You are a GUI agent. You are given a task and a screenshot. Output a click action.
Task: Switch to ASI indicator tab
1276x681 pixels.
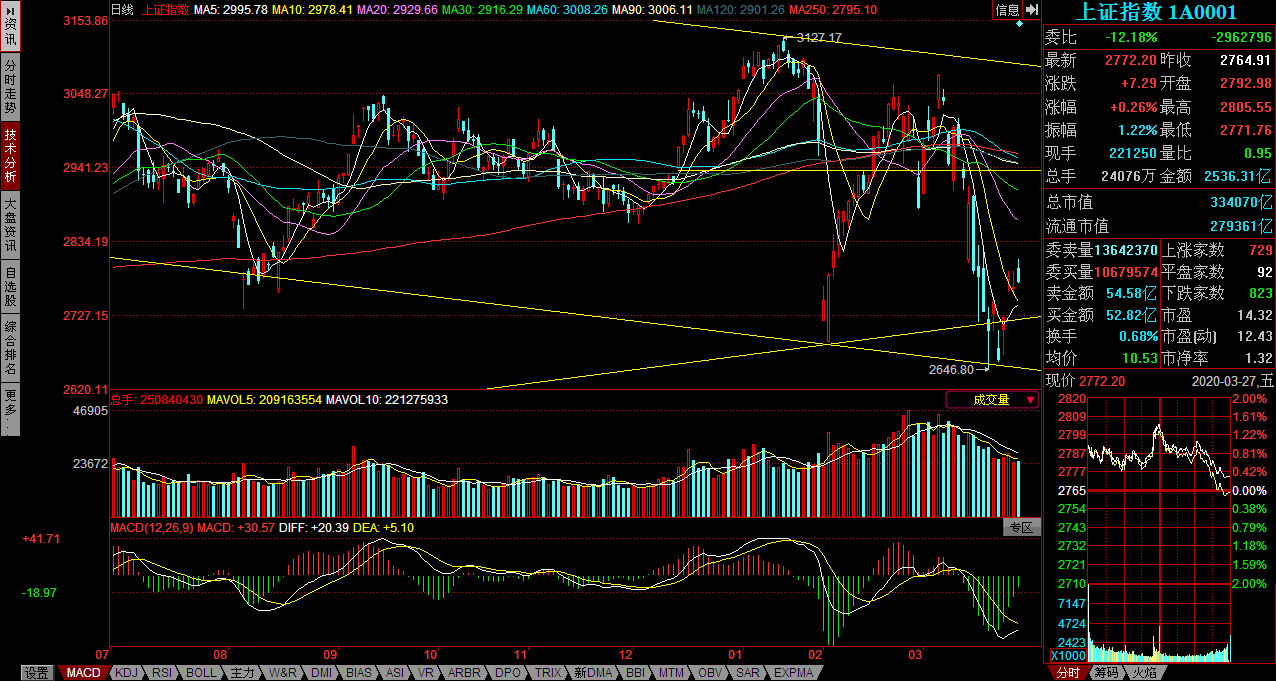(395, 673)
